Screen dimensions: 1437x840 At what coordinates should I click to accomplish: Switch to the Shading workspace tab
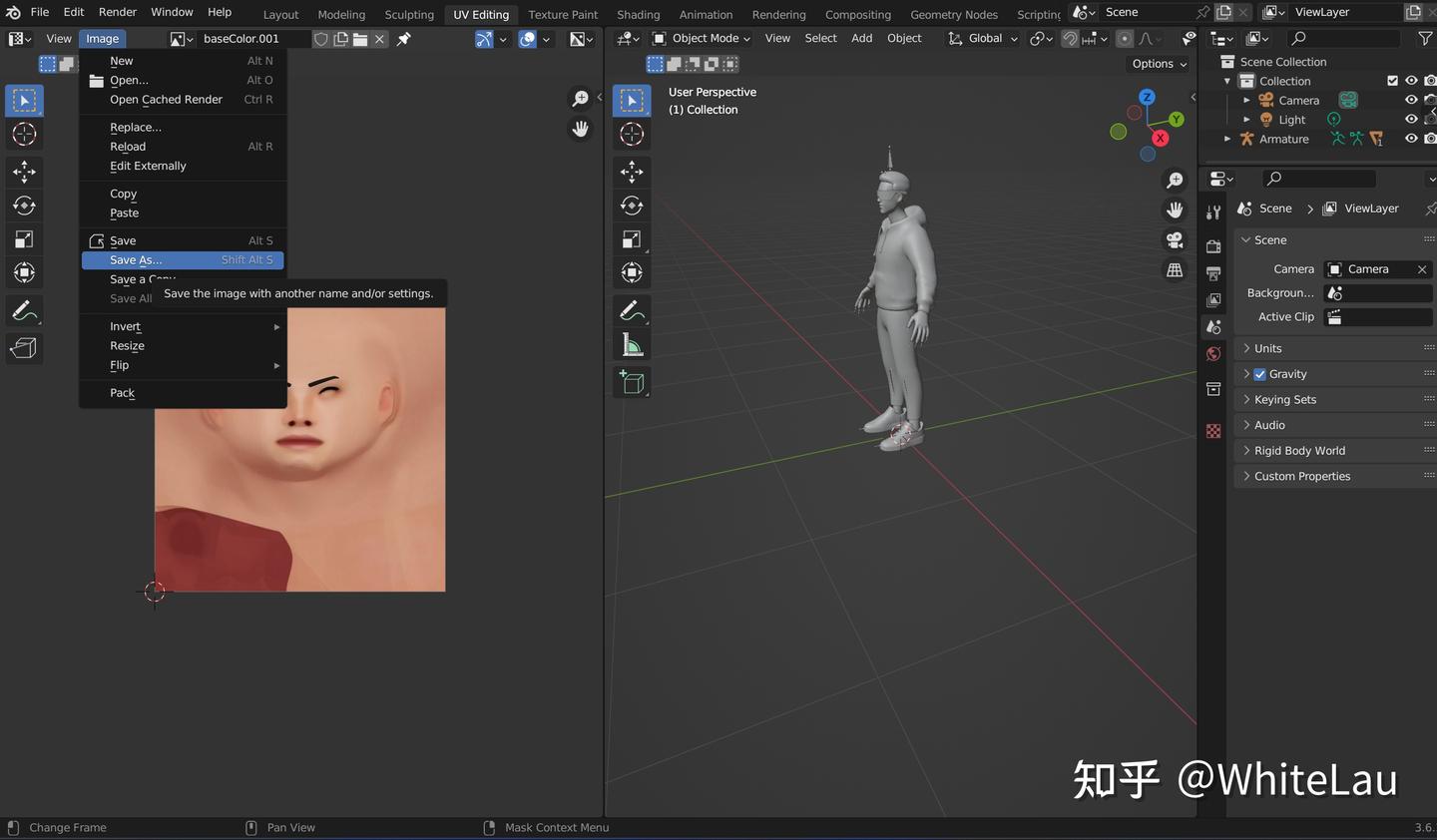pyautogui.click(x=638, y=14)
